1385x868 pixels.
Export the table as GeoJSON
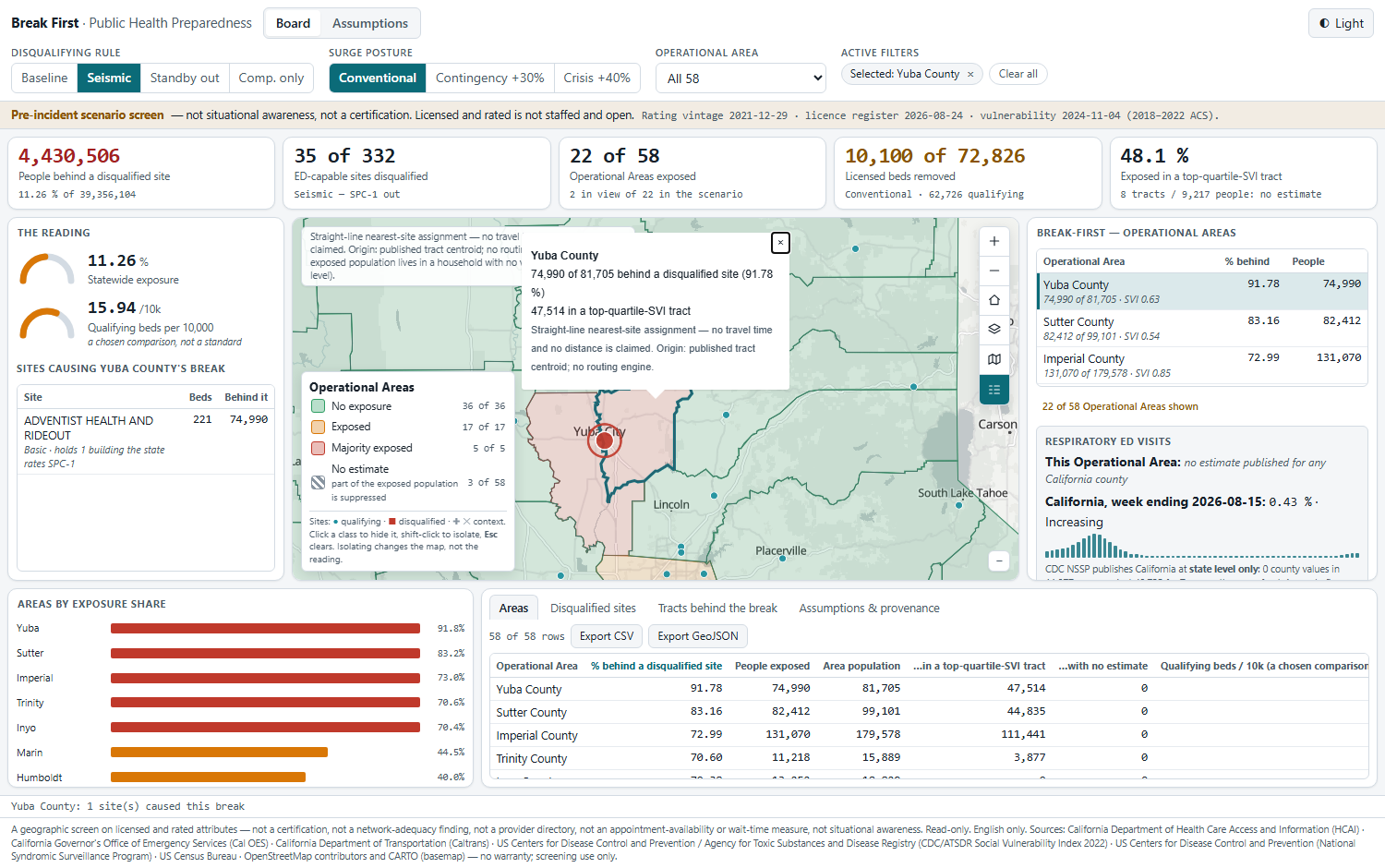(698, 636)
